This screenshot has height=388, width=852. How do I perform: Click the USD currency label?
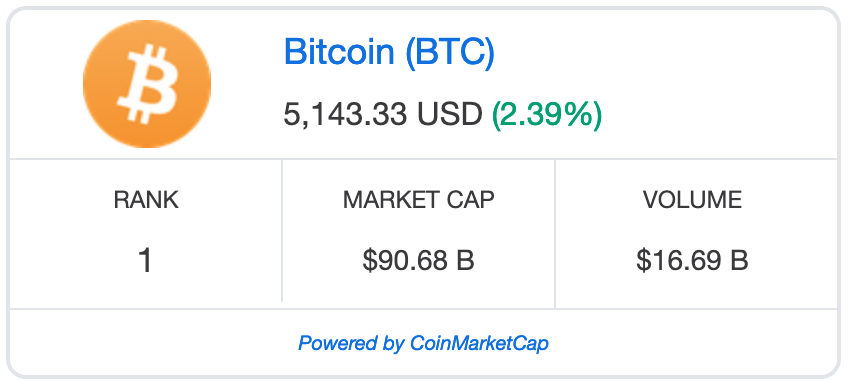[x=449, y=115]
